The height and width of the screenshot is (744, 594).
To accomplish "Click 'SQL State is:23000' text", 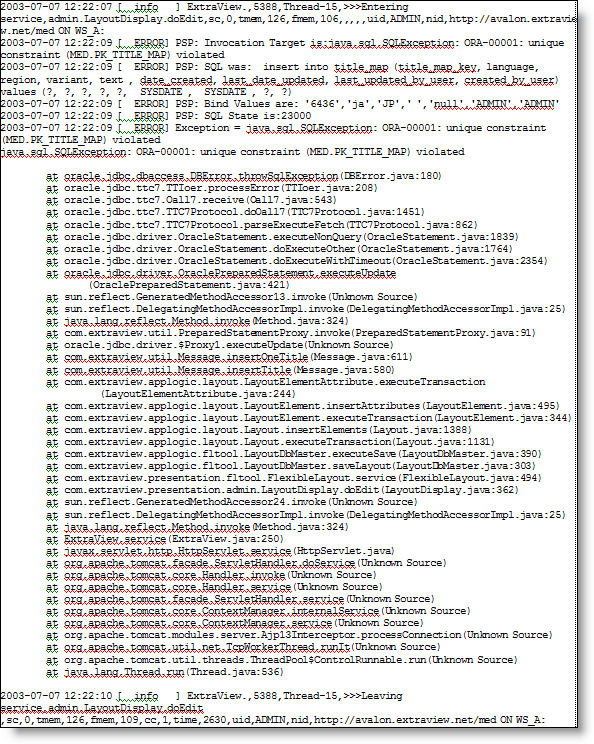I will pyautogui.click(x=258, y=116).
